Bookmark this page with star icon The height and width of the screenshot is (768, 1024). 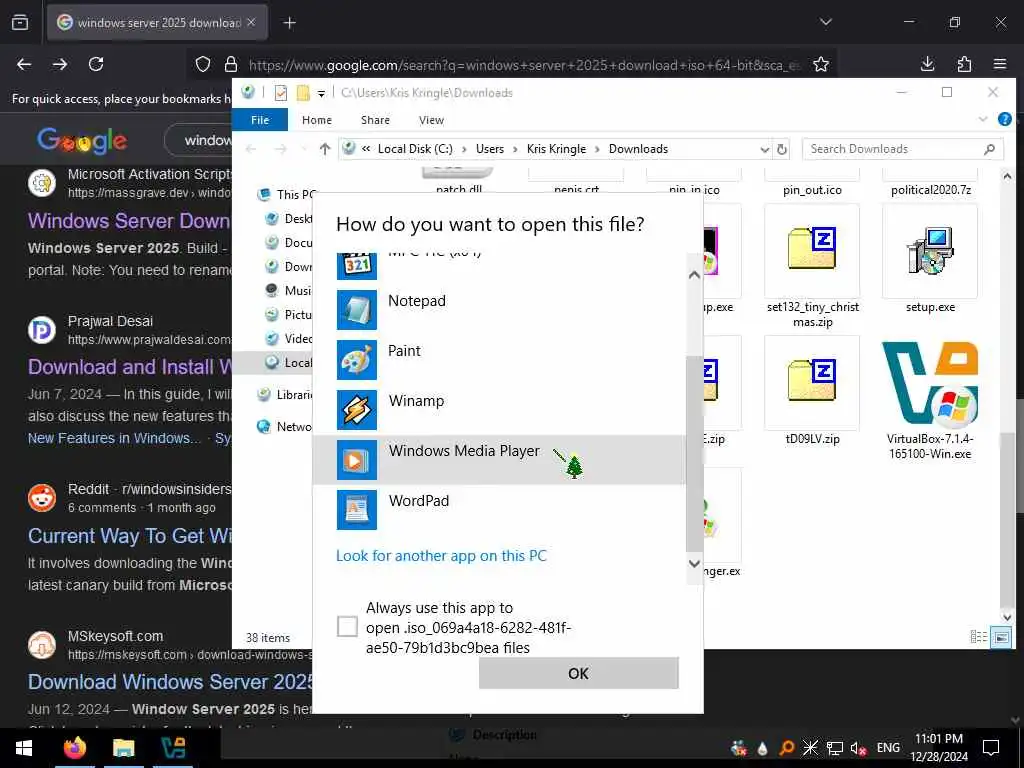[x=821, y=64]
